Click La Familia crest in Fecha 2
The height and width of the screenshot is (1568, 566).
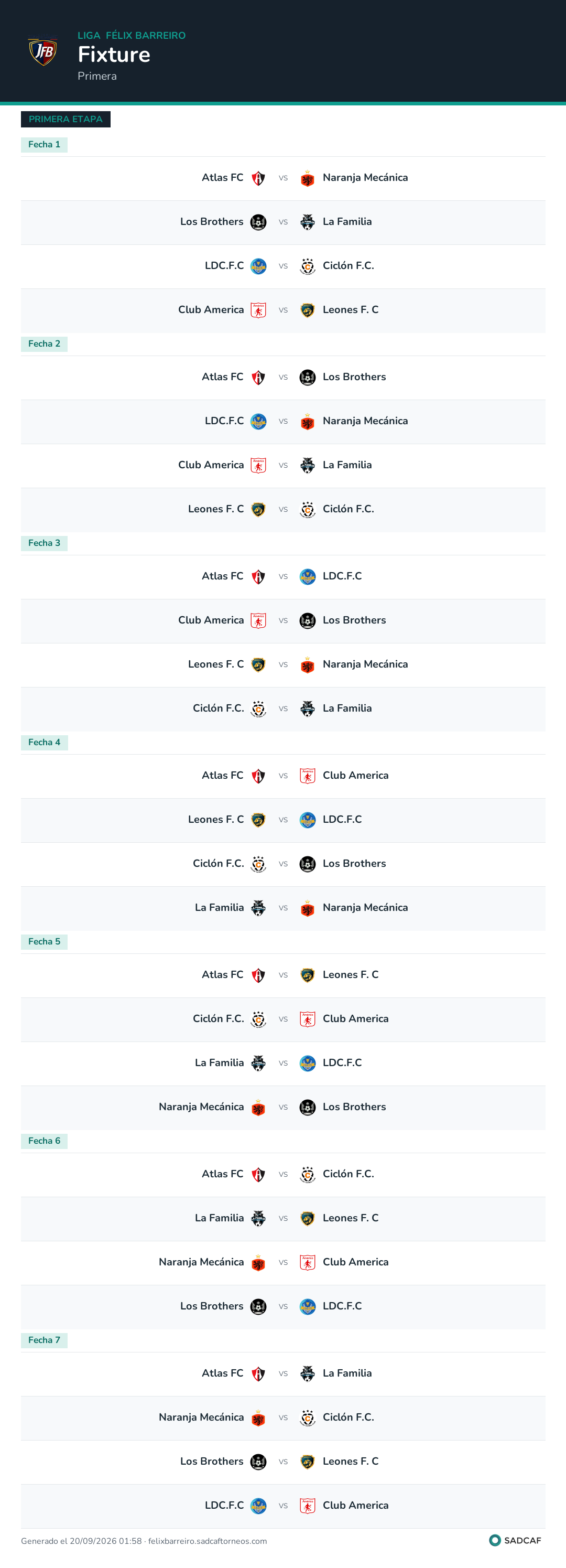point(307,465)
